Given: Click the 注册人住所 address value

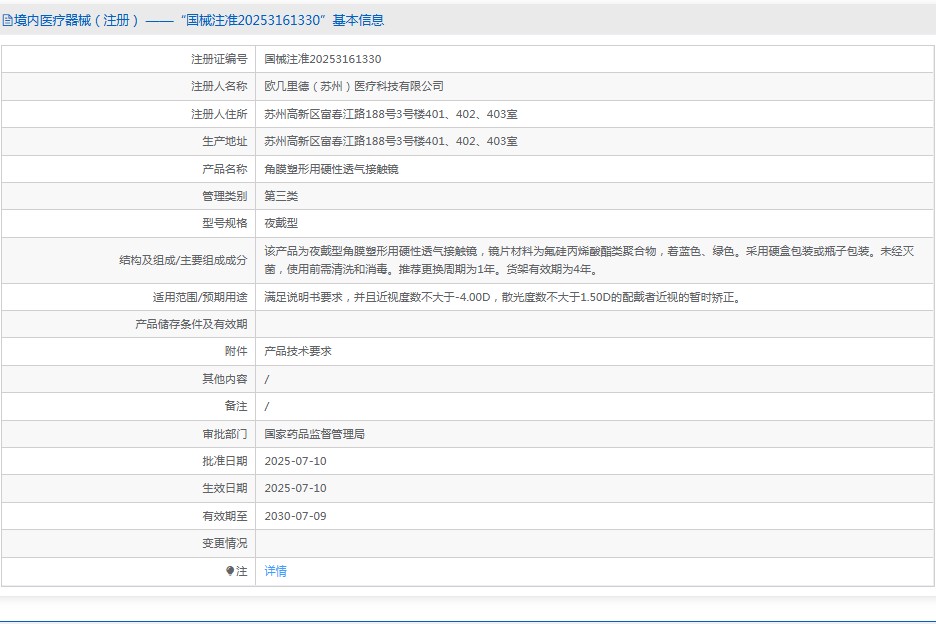Looking at the screenshot, I should click(390, 114).
